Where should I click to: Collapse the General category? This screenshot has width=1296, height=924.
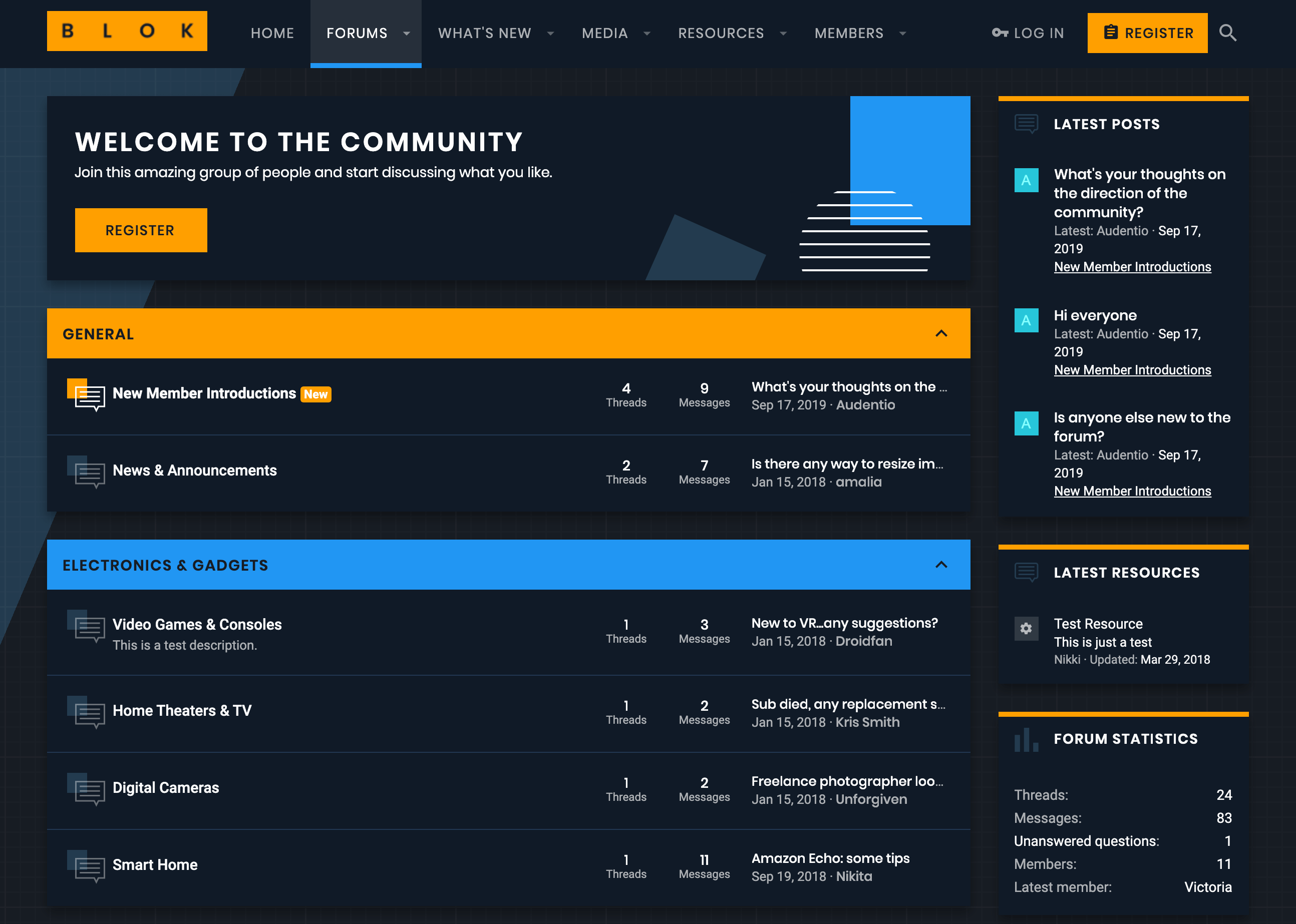click(x=941, y=334)
